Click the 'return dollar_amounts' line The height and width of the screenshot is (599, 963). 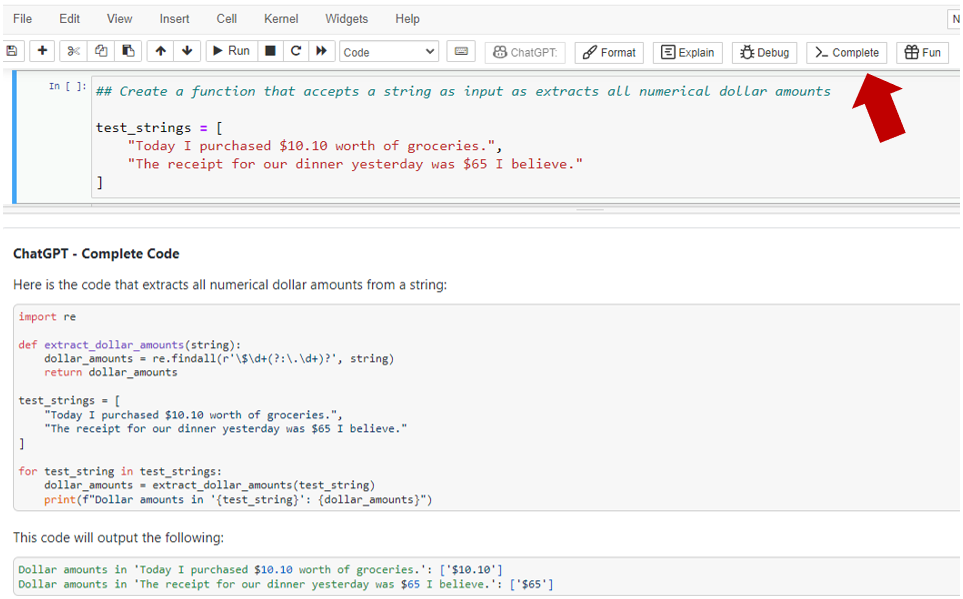tap(111, 372)
